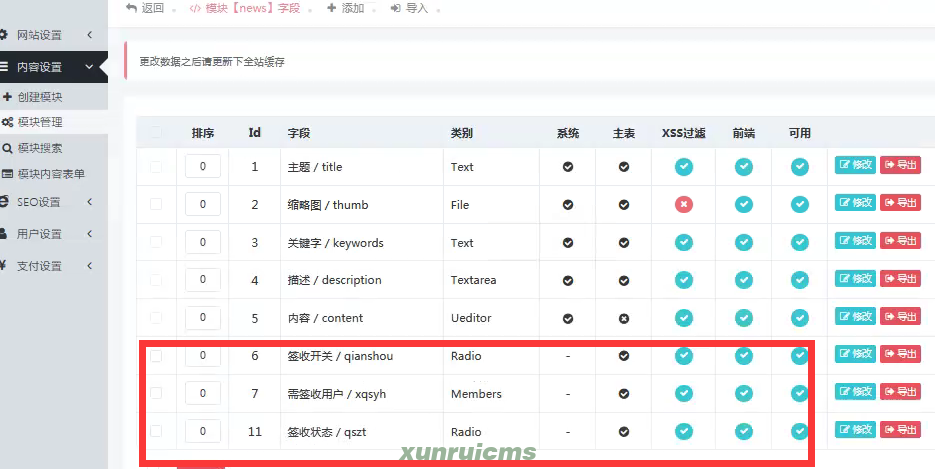The image size is (935, 469).
Task: Toggle XSS过滤 icon for qianshou row
Action: (684, 356)
